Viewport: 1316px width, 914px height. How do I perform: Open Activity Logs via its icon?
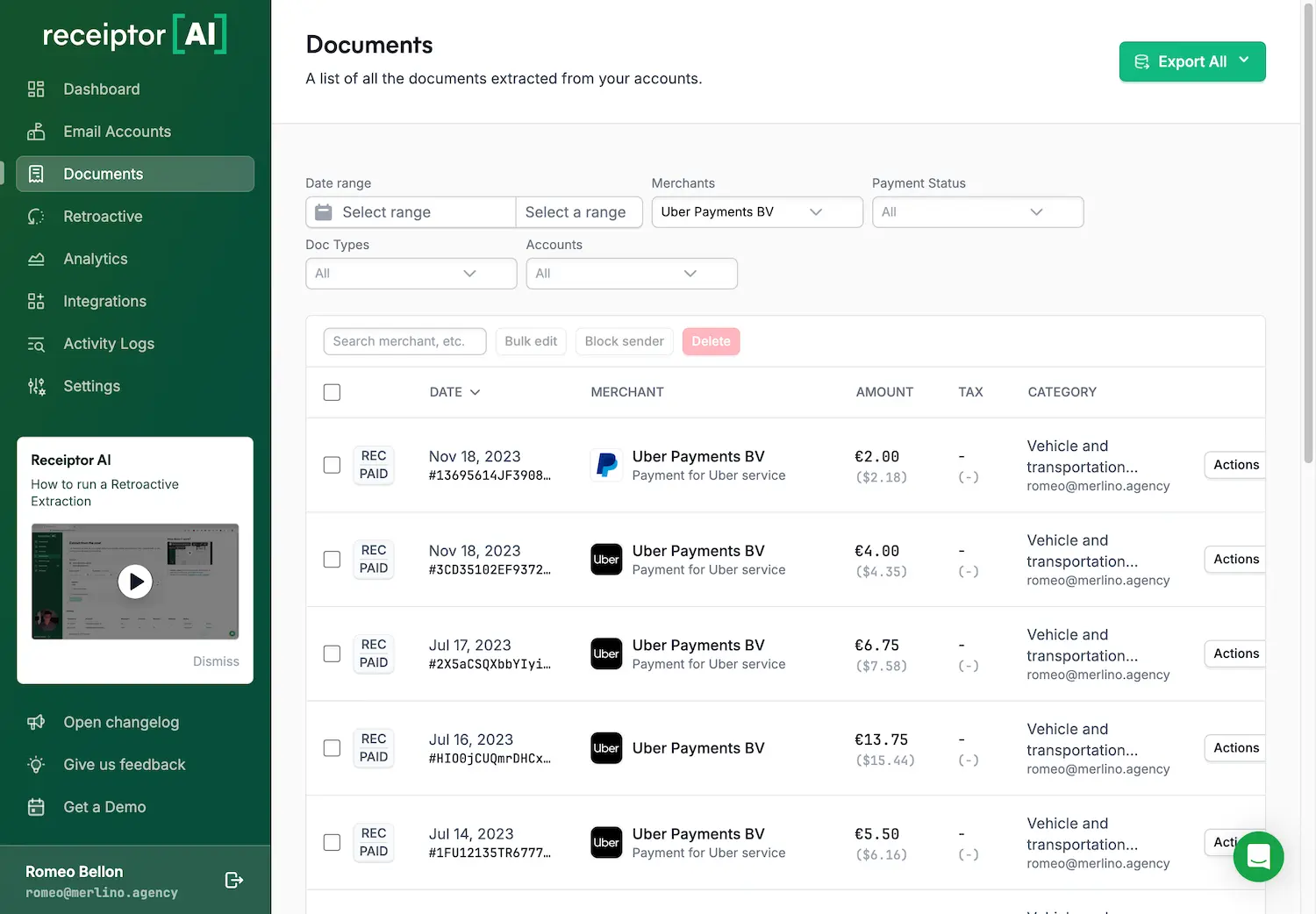click(36, 343)
